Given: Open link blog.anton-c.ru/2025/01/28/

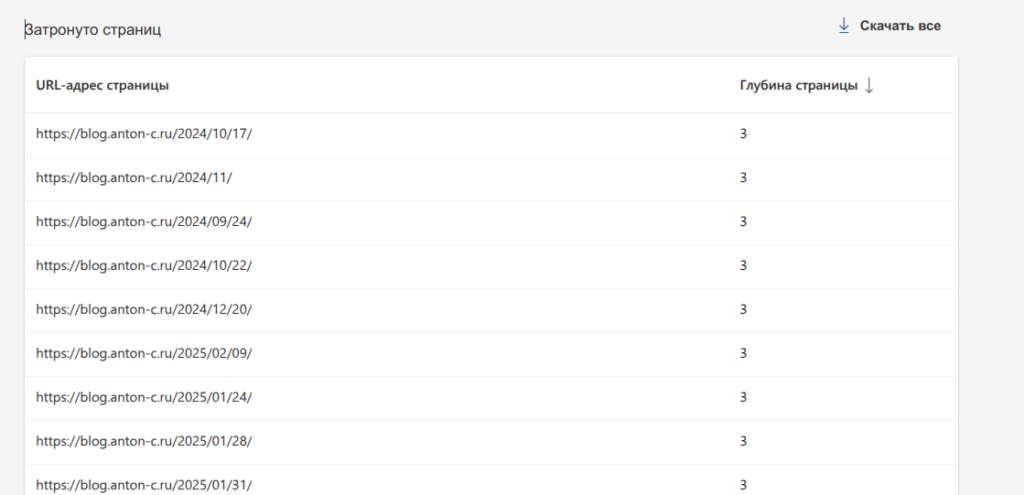Looking at the screenshot, I should [x=144, y=442].
